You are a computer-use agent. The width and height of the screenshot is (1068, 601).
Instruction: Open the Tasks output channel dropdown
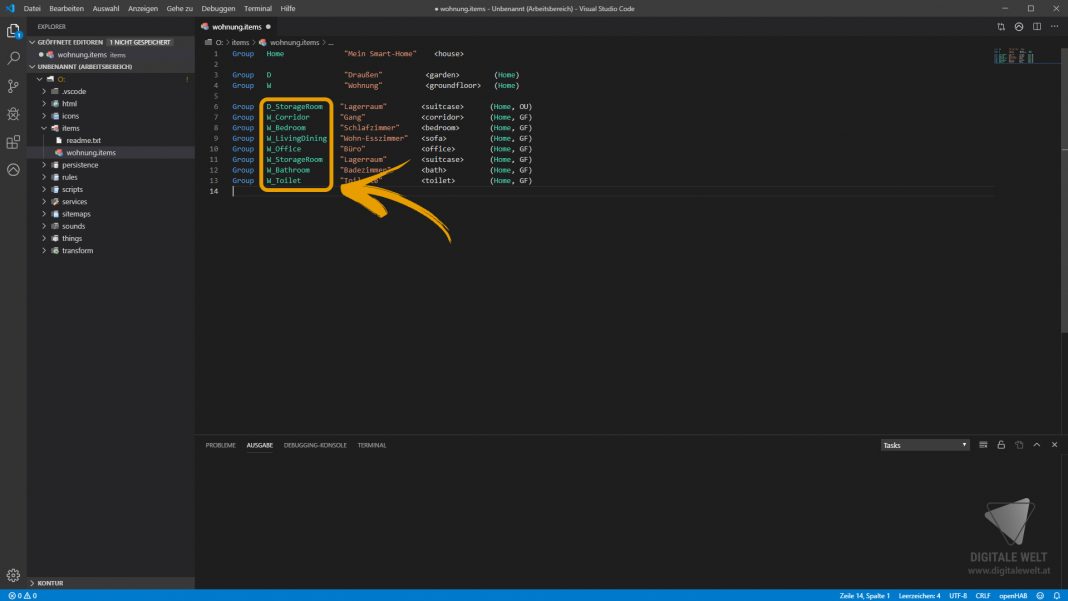tap(925, 445)
